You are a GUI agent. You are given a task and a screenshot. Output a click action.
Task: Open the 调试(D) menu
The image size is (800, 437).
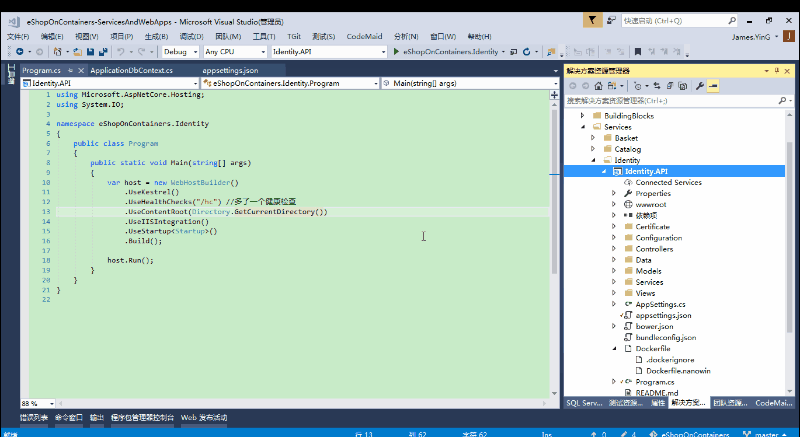[191, 37]
